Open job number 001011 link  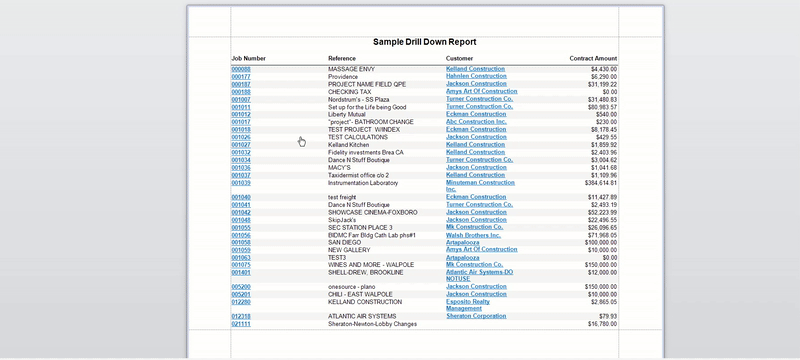tap(241, 108)
